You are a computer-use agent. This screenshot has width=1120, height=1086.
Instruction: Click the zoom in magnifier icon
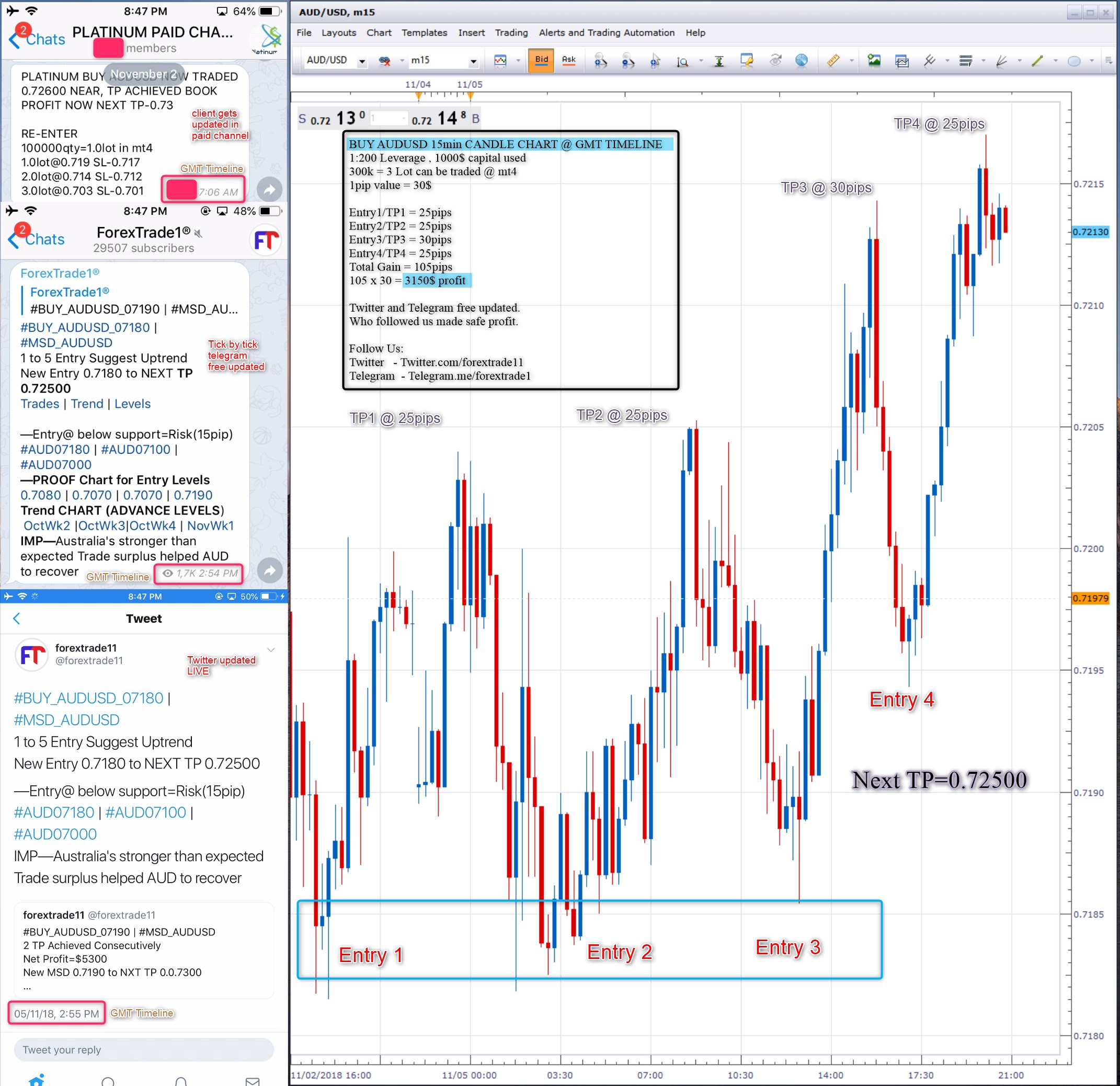click(600, 61)
